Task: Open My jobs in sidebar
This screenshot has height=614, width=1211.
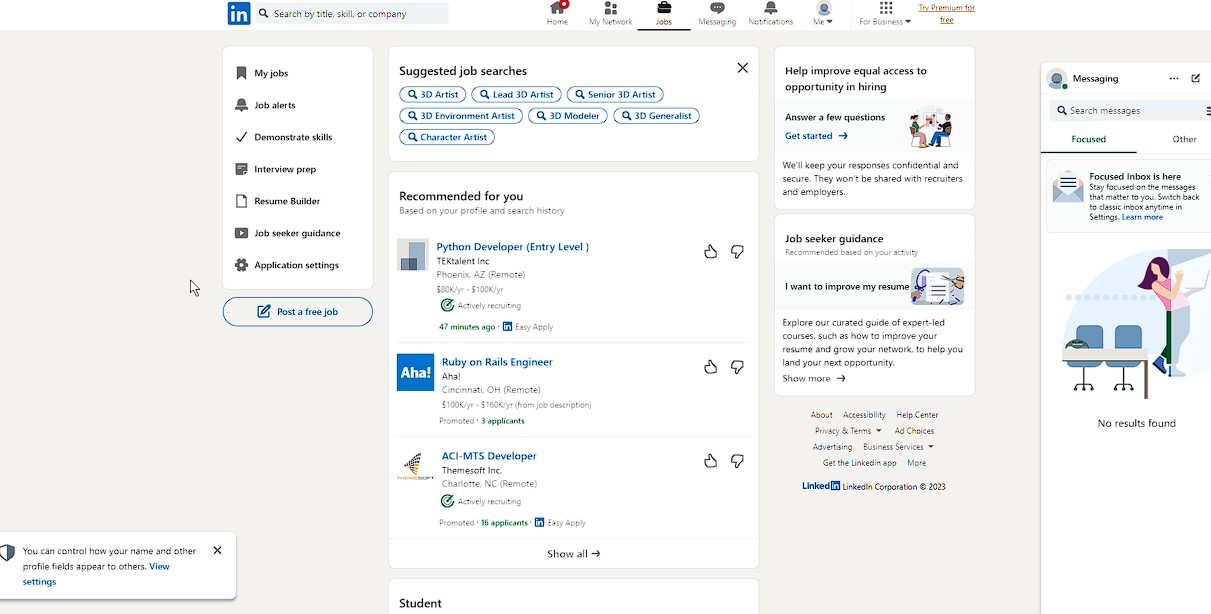Action: pos(271,73)
